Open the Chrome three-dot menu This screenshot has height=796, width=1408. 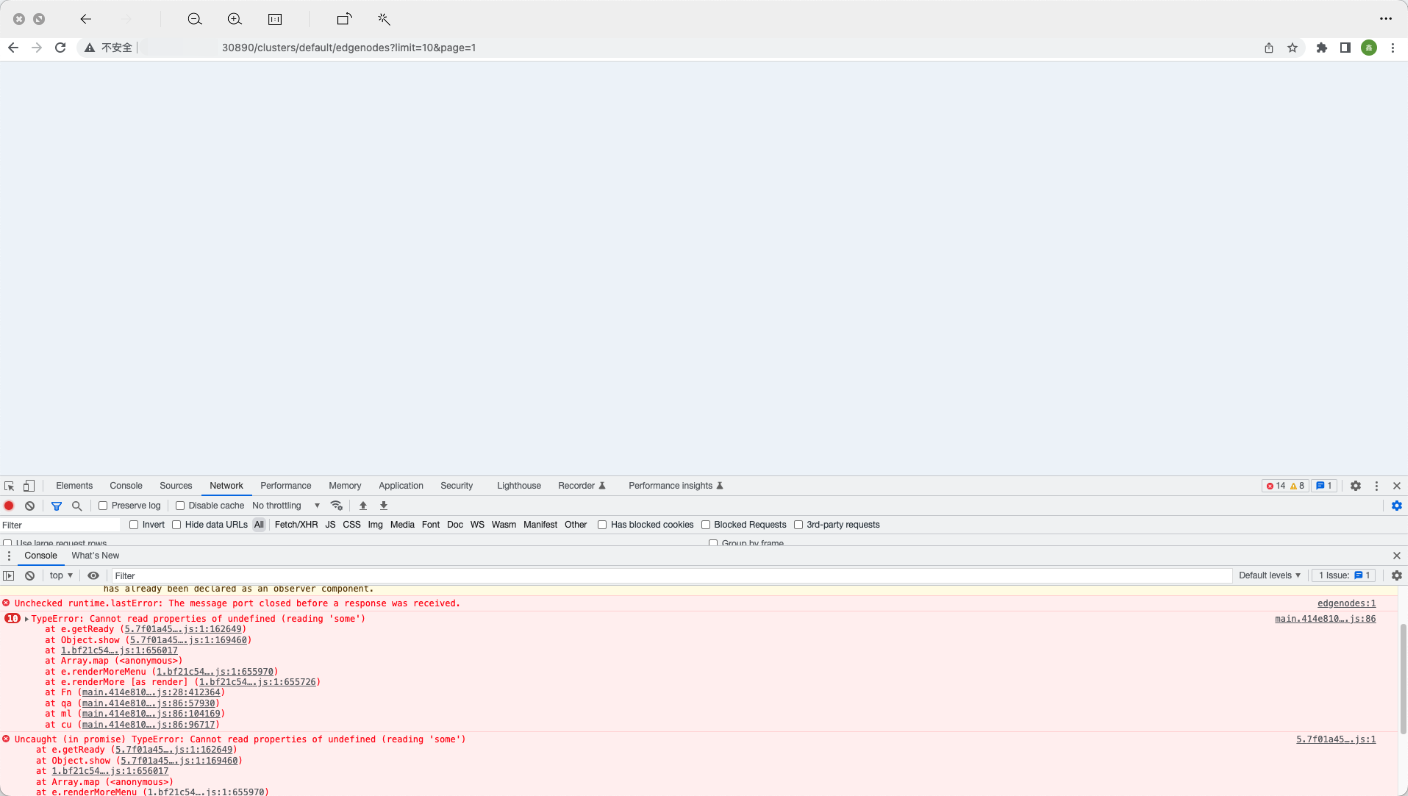coord(1392,47)
